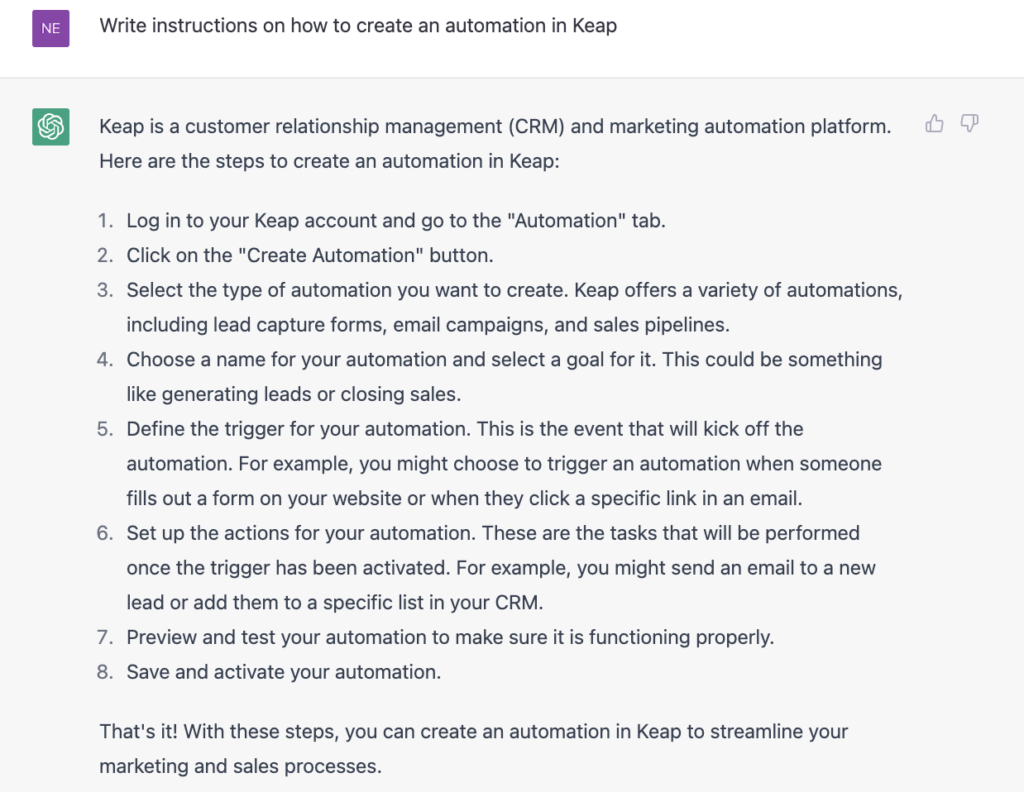This screenshot has width=1024, height=792.
Task: Click the prompt text asking about Keap automation
Action: click(356, 25)
